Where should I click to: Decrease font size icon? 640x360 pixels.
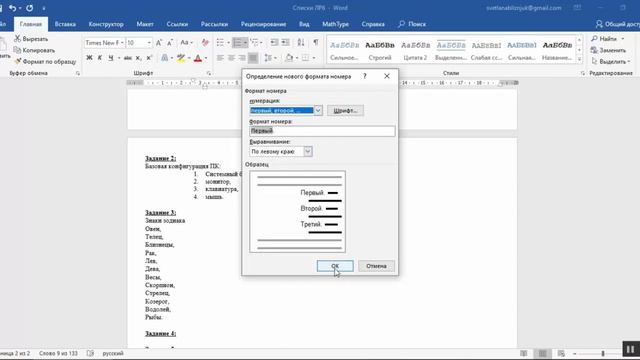[170, 42]
